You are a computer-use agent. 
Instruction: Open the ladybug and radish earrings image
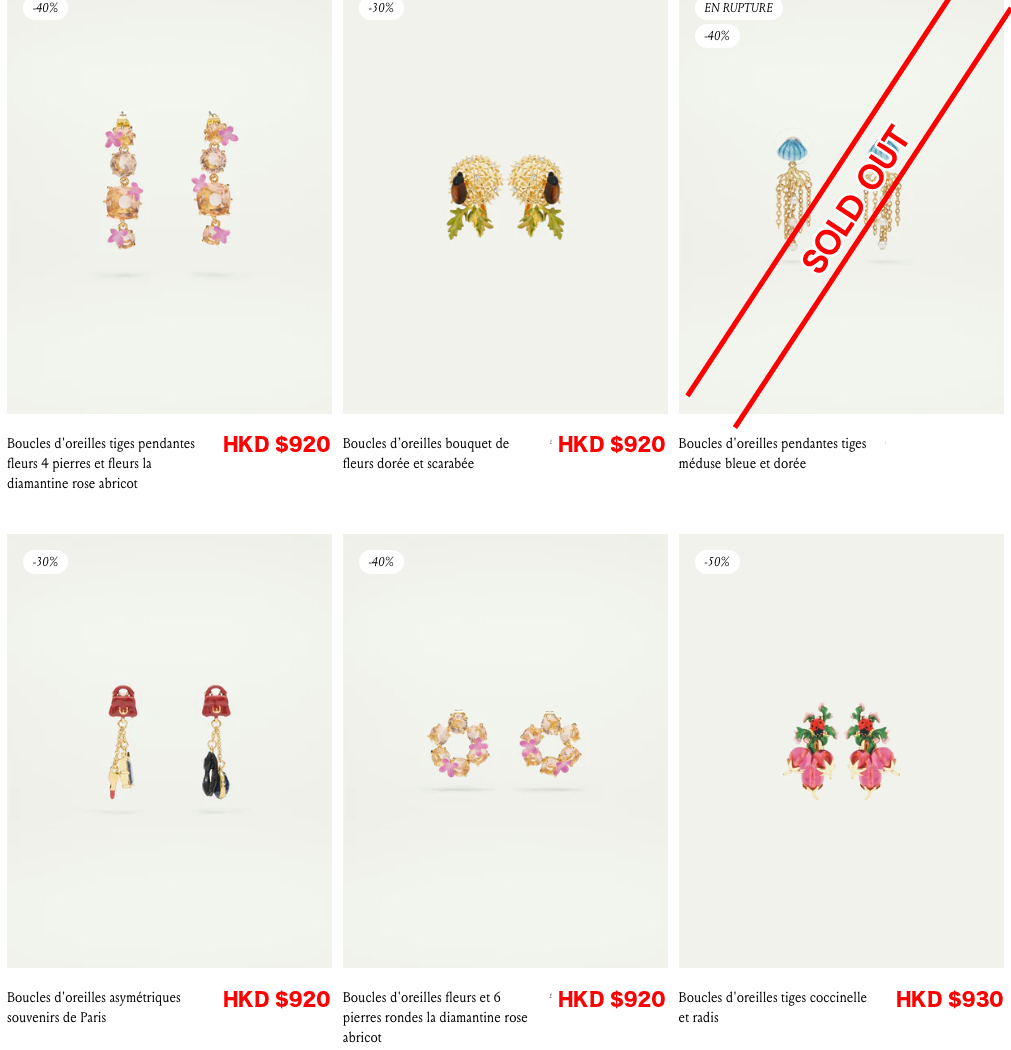841,751
